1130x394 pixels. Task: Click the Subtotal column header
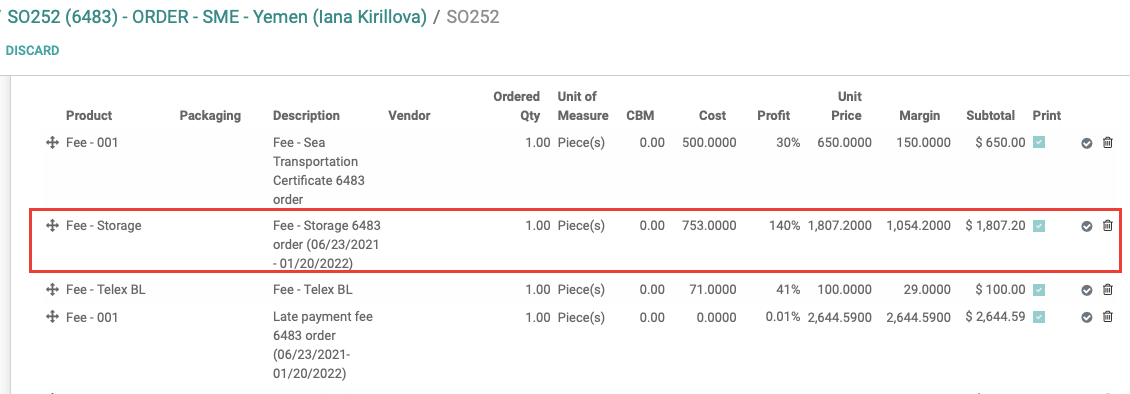click(x=990, y=115)
